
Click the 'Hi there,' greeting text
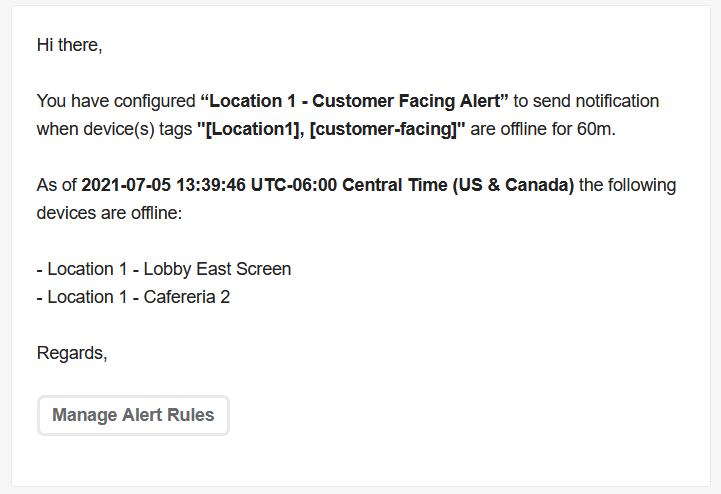69,45
